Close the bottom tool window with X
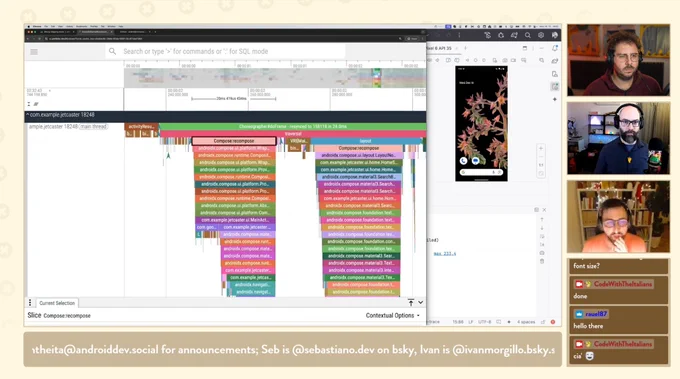This screenshot has height=379, width=680. click(x=544, y=210)
